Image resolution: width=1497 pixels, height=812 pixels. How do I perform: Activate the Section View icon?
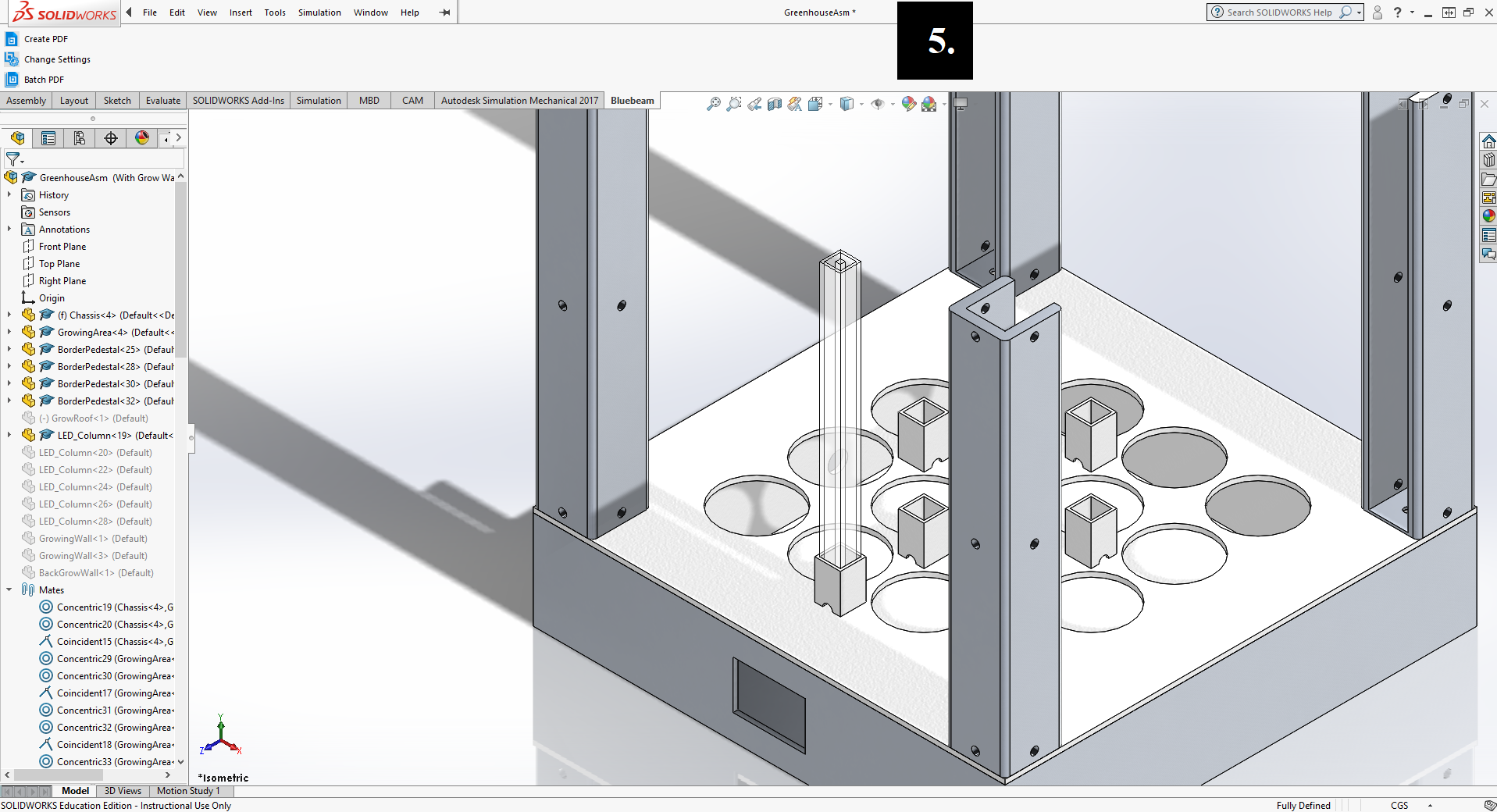click(x=774, y=104)
